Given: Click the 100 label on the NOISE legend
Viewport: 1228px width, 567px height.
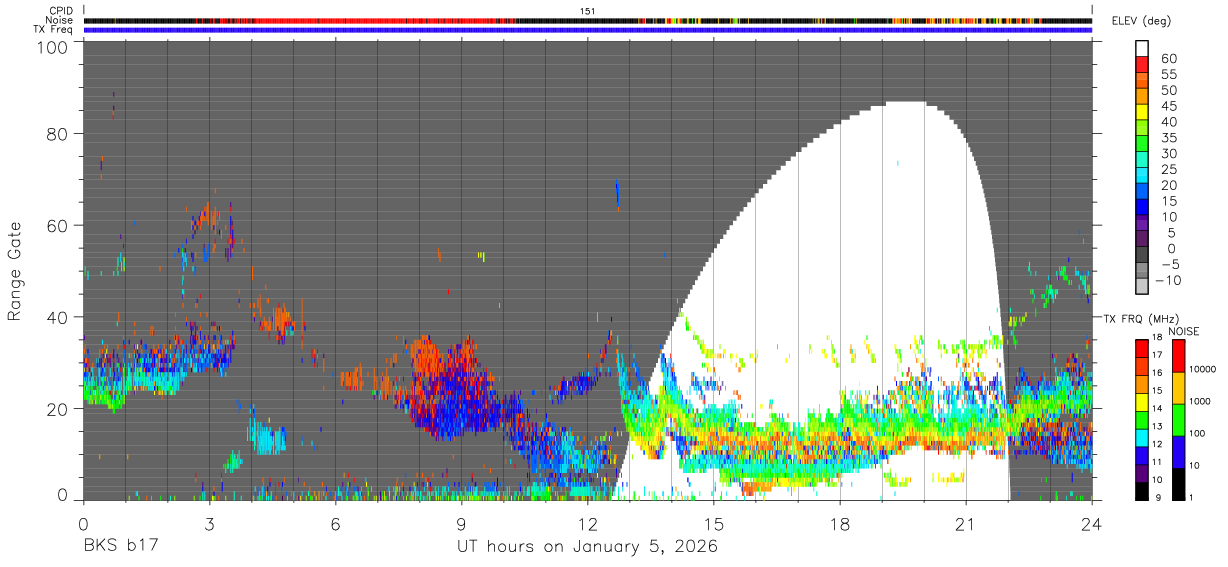Looking at the screenshot, I should tap(1197, 434).
